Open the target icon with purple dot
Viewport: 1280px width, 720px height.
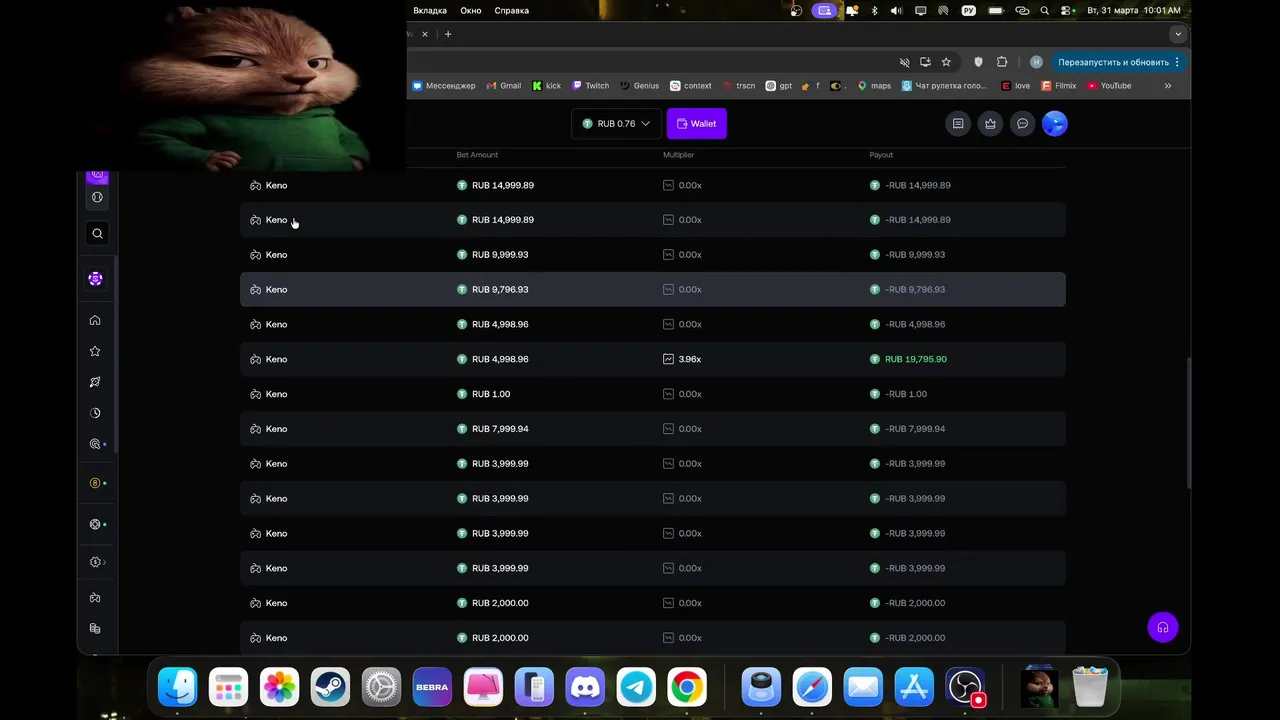point(97,444)
